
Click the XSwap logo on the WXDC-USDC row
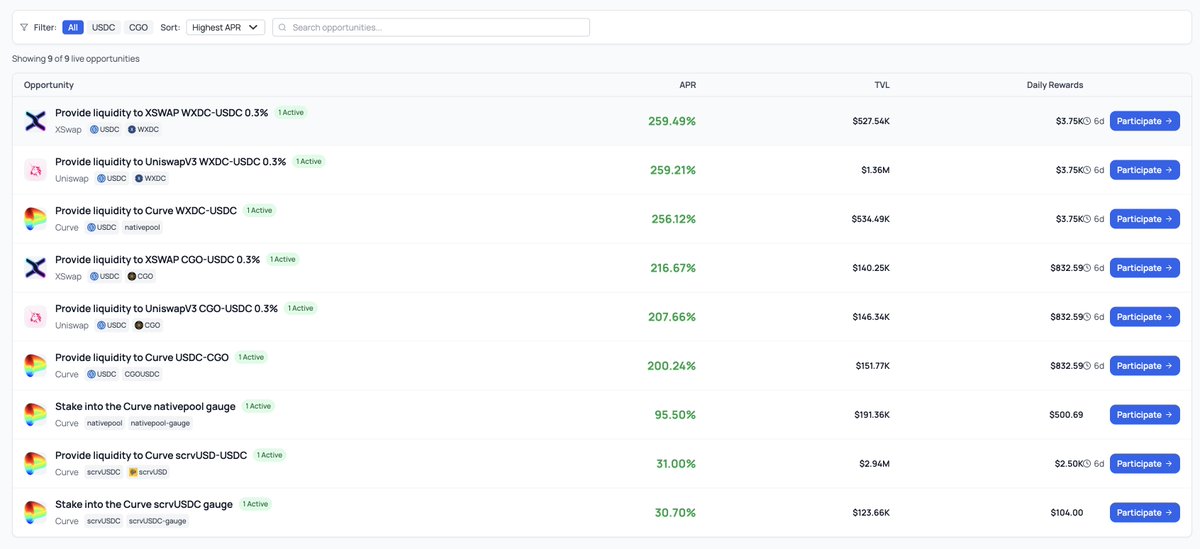point(35,121)
